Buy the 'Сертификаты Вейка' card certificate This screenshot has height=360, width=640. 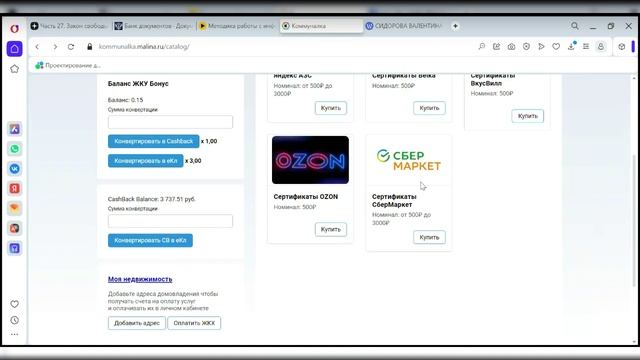point(429,108)
